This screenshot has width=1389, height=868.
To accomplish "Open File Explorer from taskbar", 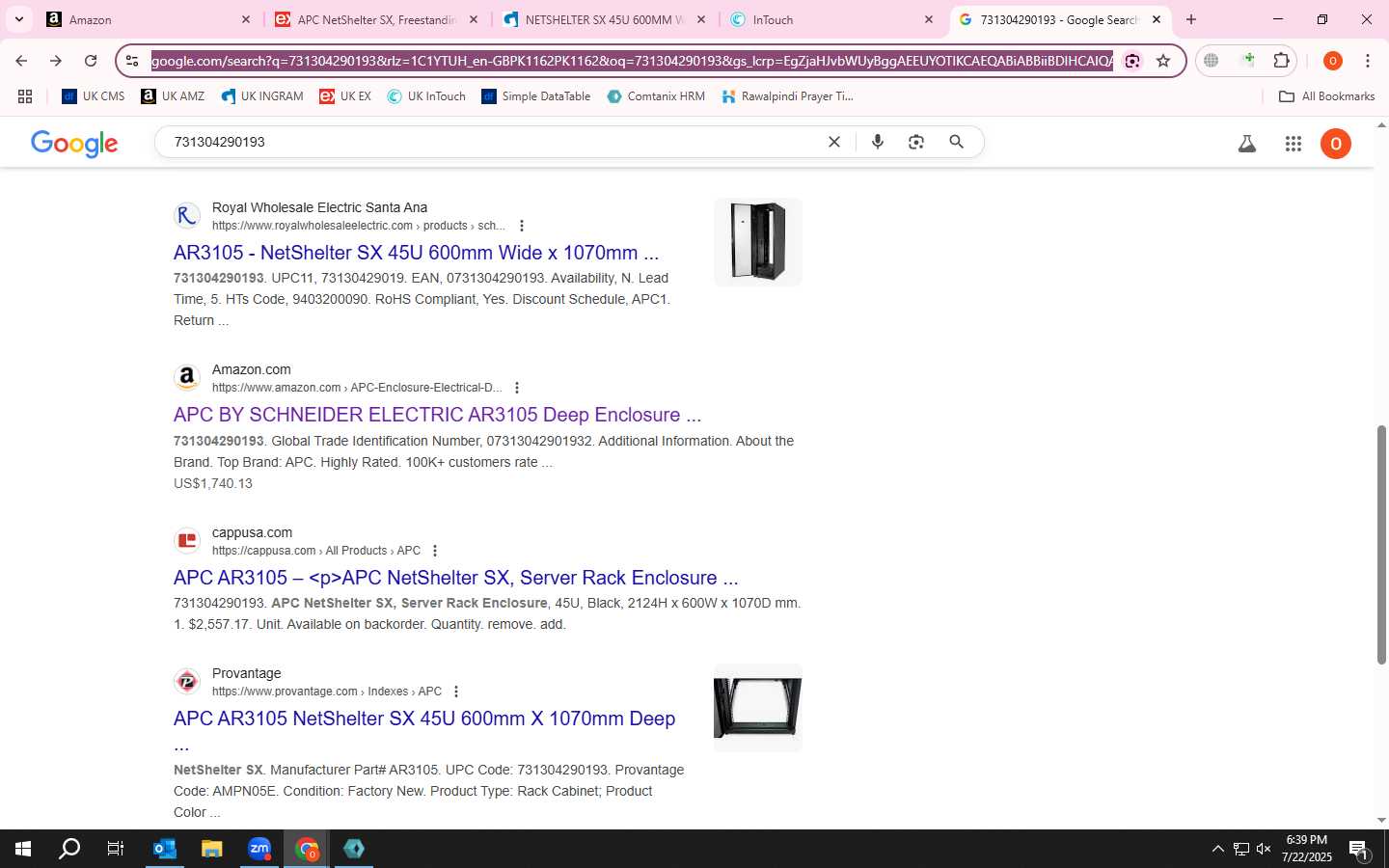I will (212, 849).
